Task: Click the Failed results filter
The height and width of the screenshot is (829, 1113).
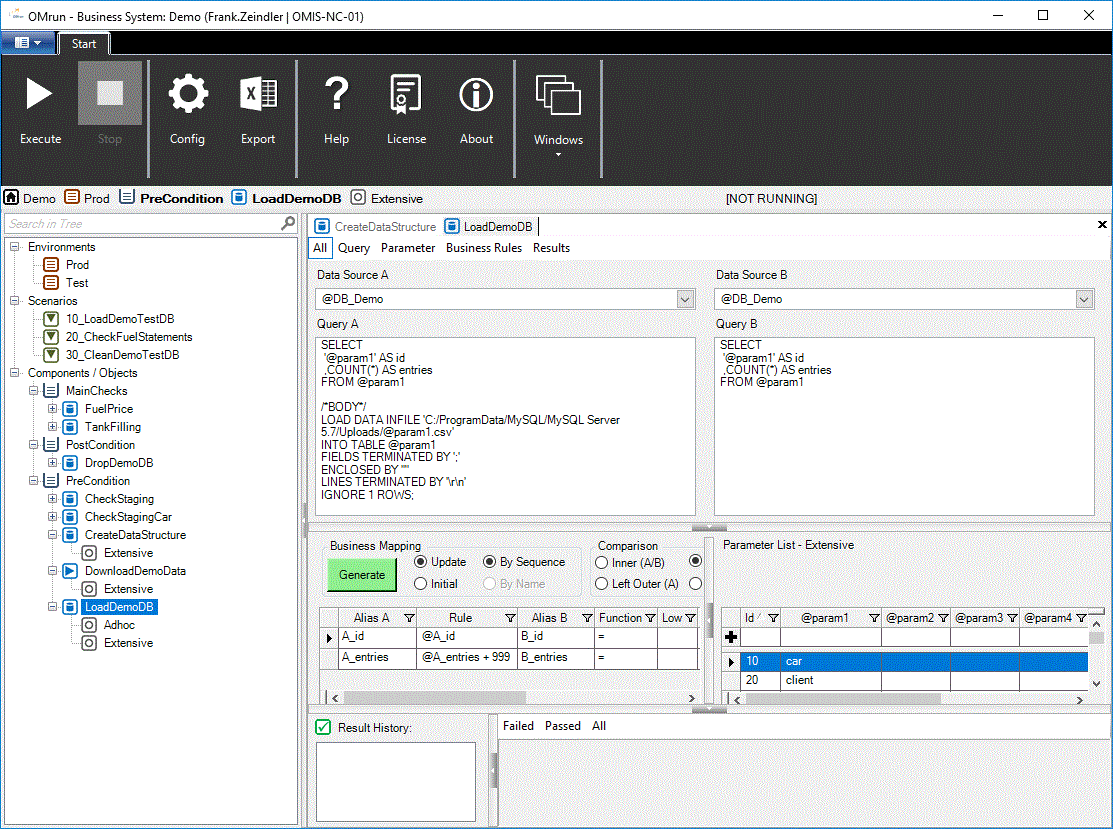Action: pyautogui.click(x=518, y=725)
